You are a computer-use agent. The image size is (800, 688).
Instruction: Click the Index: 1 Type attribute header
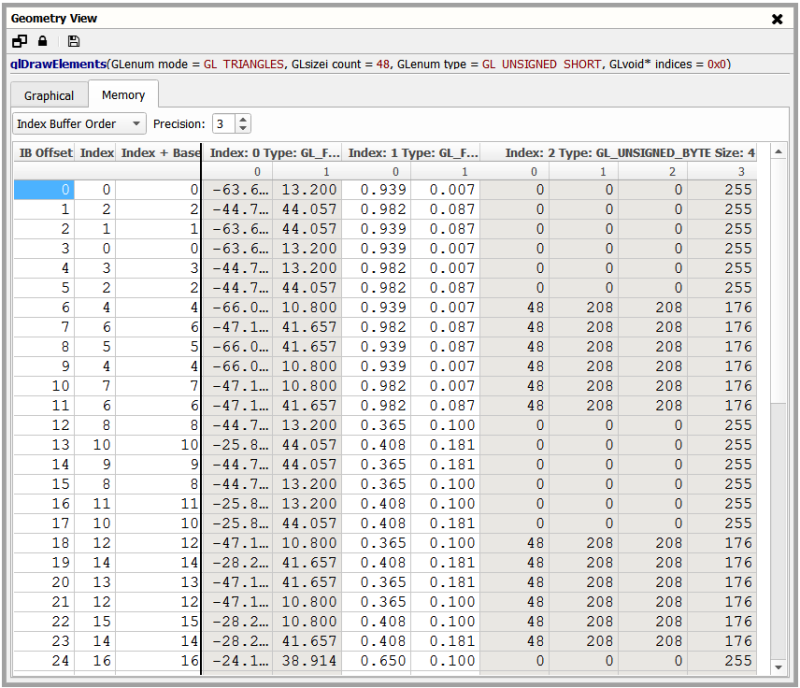411,153
